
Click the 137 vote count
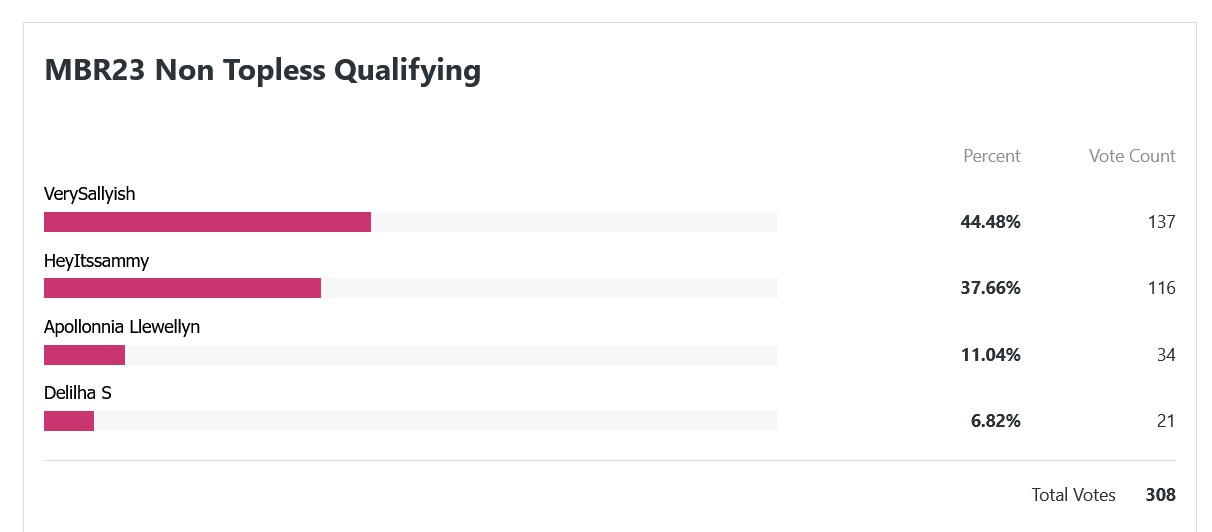tap(1162, 222)
